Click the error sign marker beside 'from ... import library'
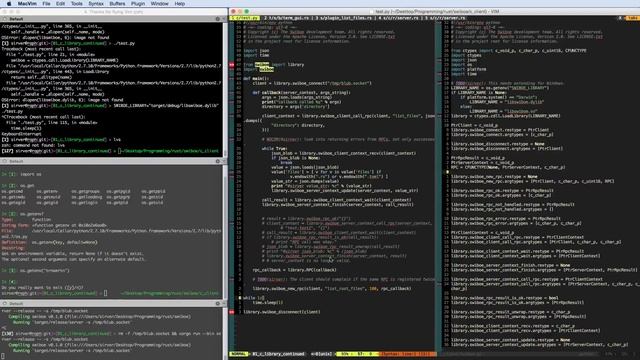The height and width of the screenshot is (360, 640). click(232, 64)
